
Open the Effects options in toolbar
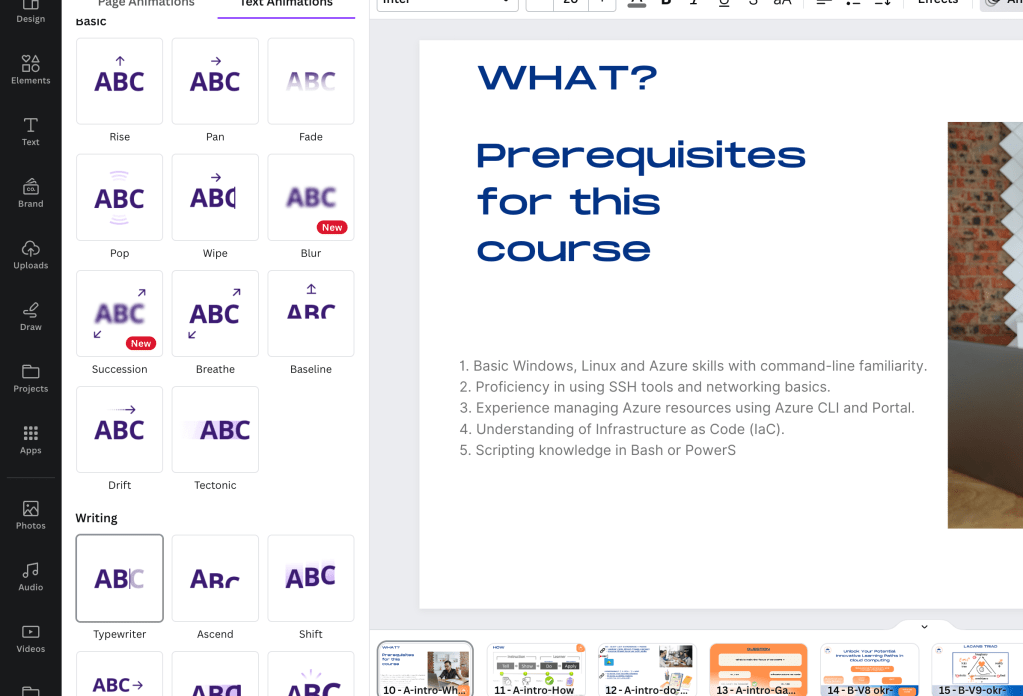(x=938, y=3)
